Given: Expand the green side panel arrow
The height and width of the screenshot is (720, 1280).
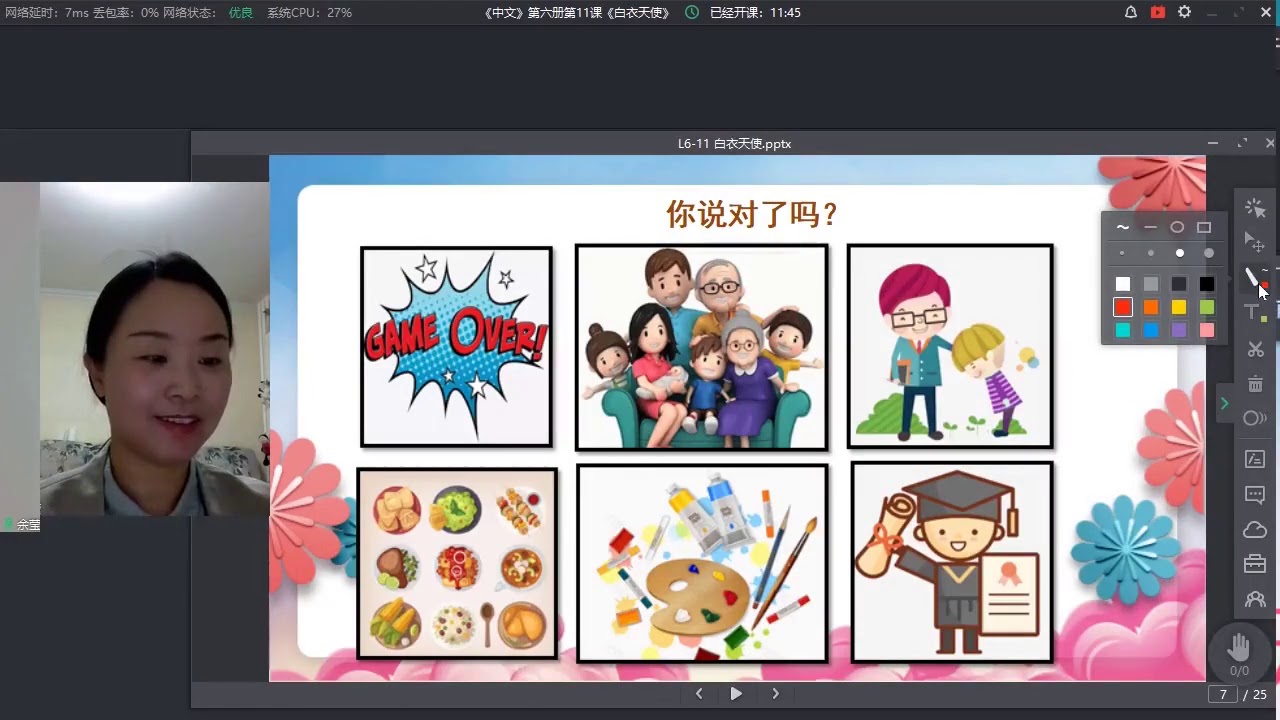Looking at the screenshot, I should [1224, 403].
